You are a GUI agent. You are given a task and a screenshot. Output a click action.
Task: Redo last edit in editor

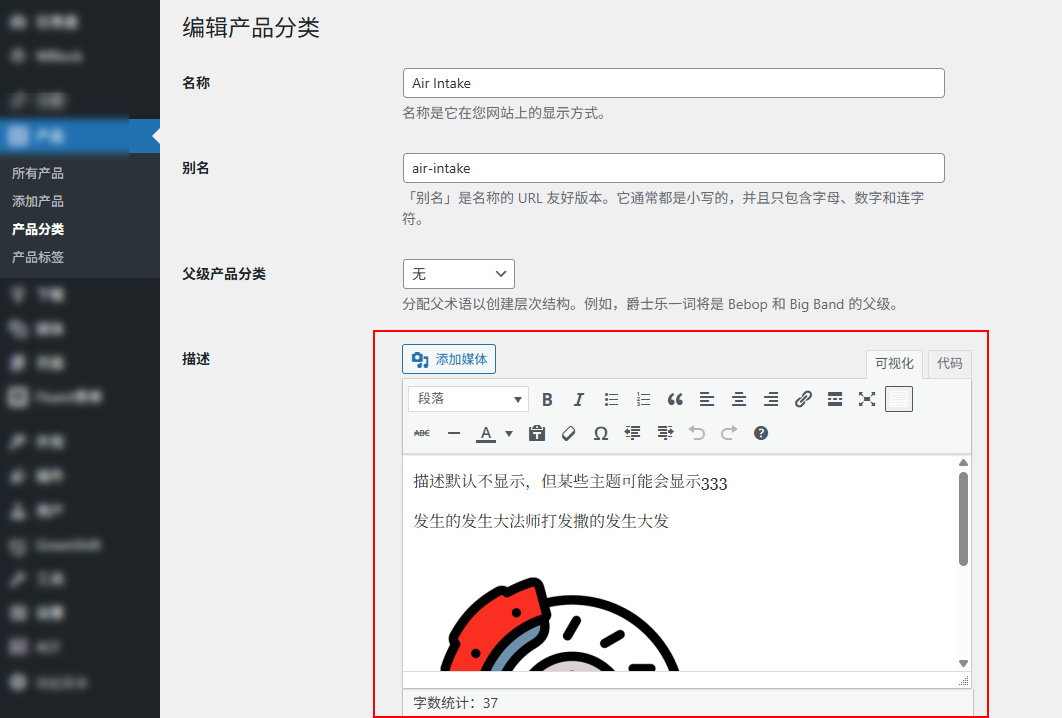729,434
